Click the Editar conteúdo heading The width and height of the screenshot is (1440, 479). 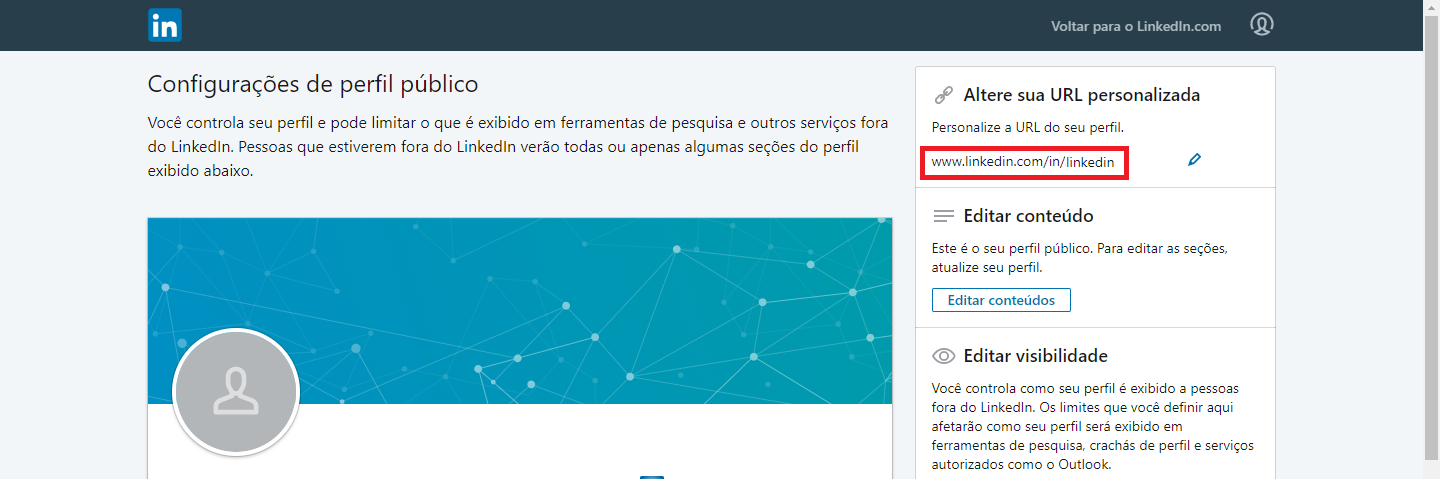tap(1028, 216)
